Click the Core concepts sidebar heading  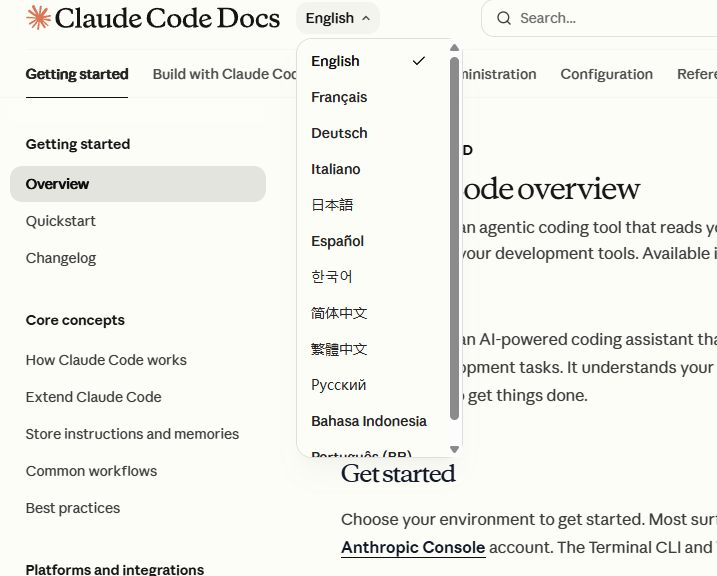pyautogui.click(x=75, y=320)
